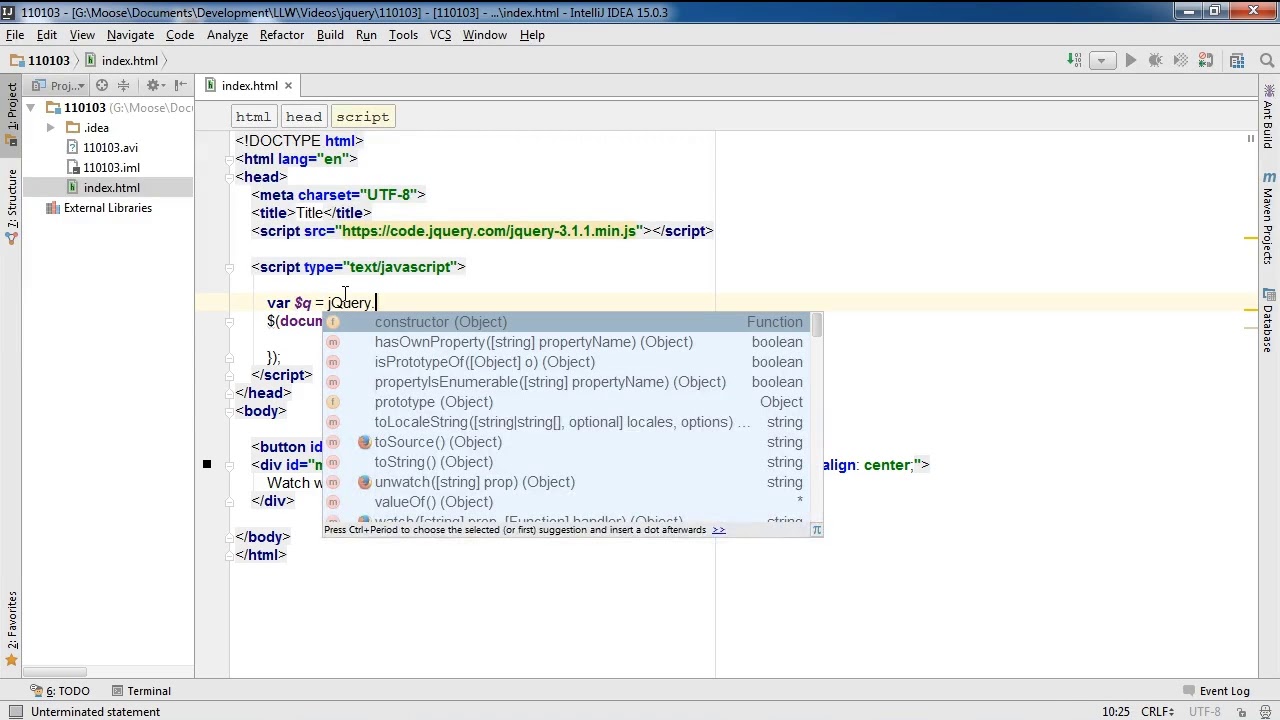Open the Proj... view selector dropdown
The image size is (1280, 720).
pyautogui.click(x=60, y=86)
